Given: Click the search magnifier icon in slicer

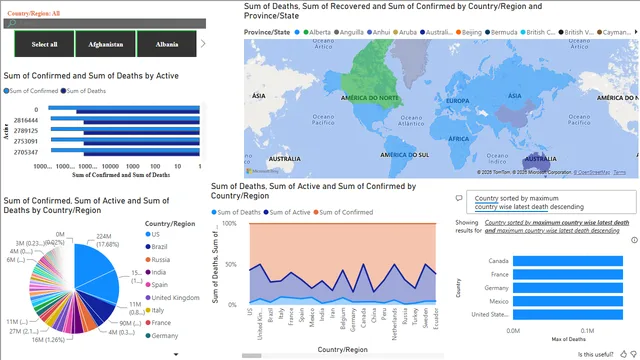Looking at the screenshot, I should click(x=12, y=24).
